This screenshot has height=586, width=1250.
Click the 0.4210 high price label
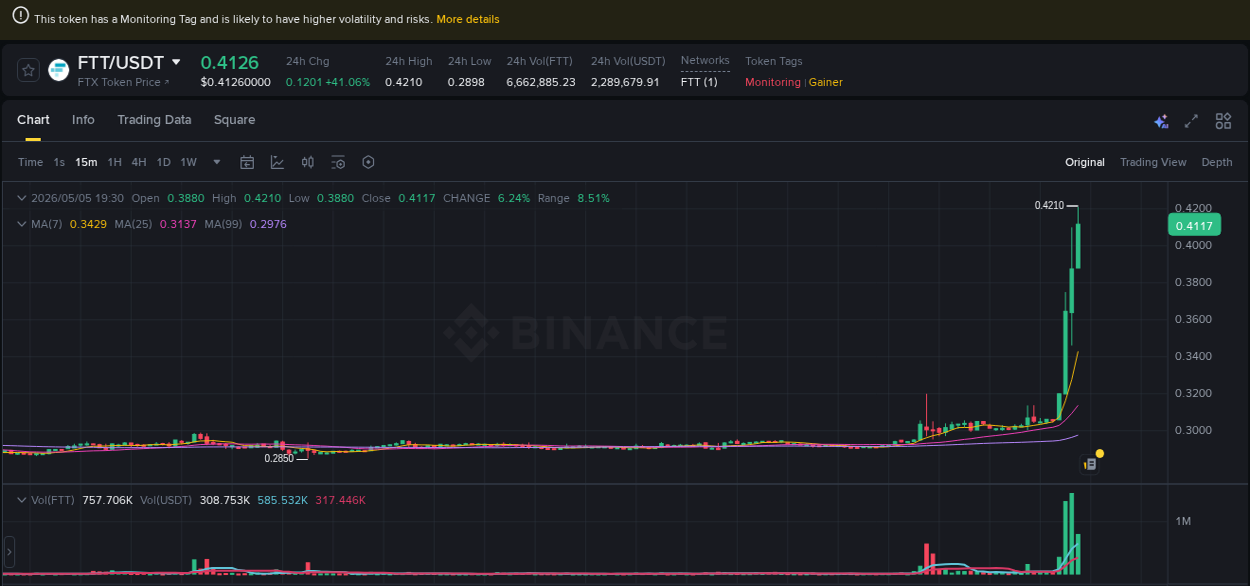(1048, 205)
